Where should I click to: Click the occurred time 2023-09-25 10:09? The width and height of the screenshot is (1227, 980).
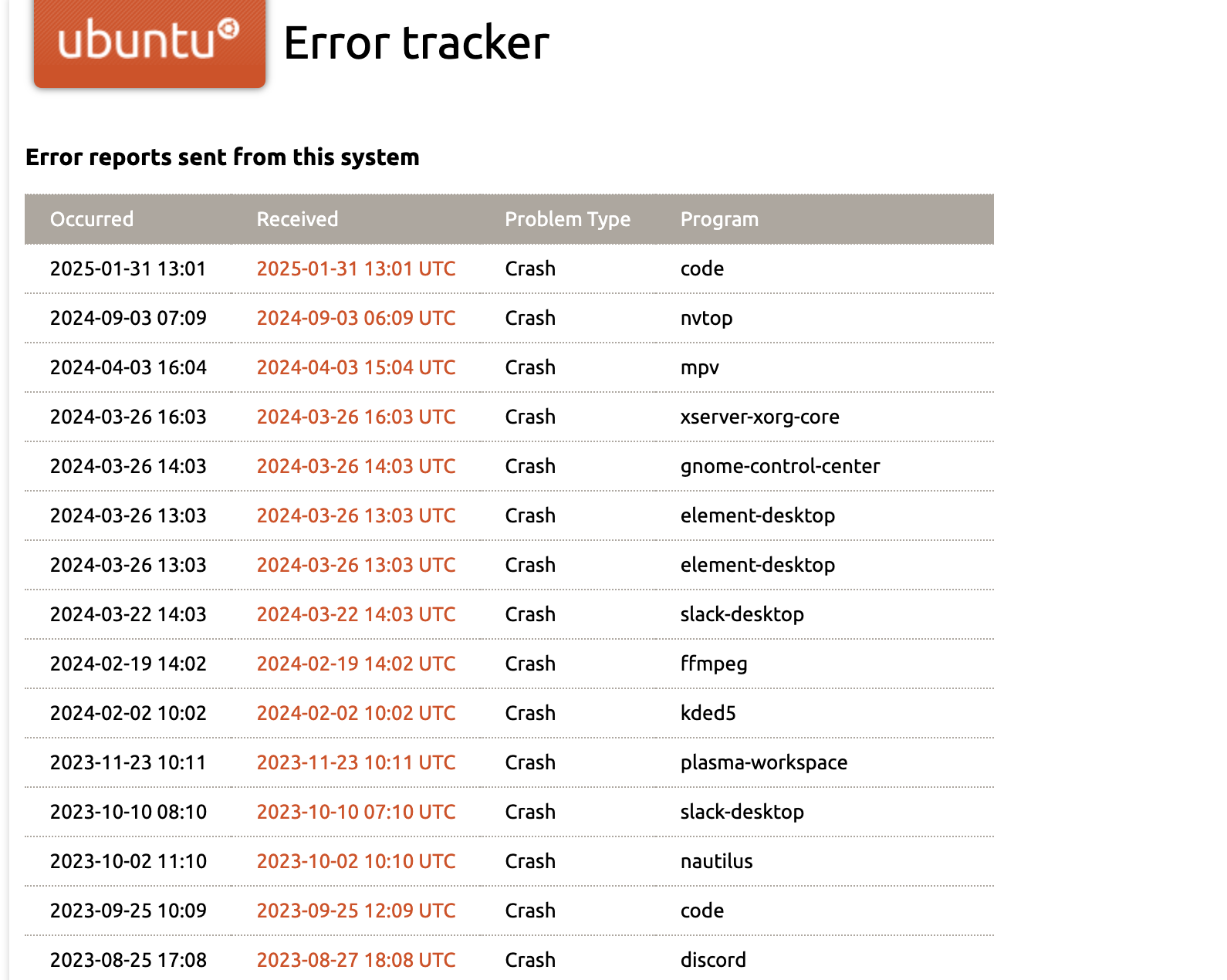tap(128, 911)
